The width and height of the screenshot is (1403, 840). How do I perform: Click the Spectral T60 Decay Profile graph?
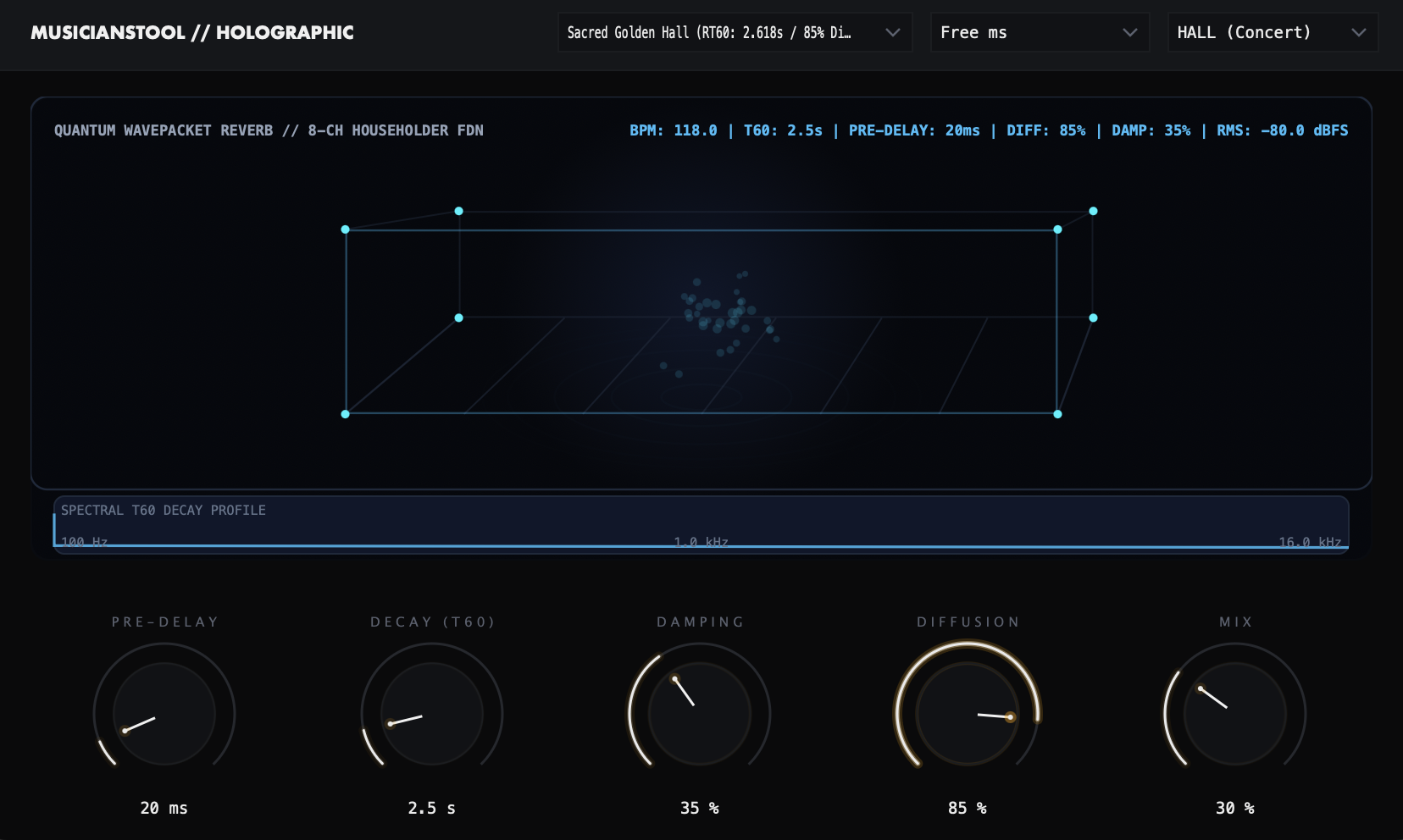click(701, 524)
